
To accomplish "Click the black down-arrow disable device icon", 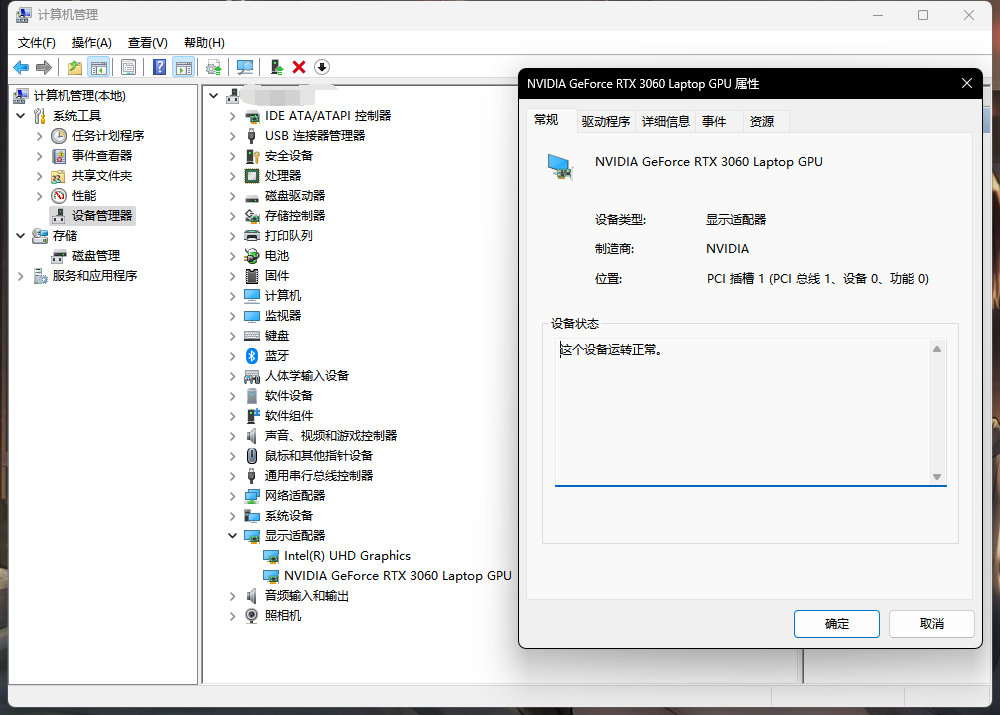I will click(321, 67).
